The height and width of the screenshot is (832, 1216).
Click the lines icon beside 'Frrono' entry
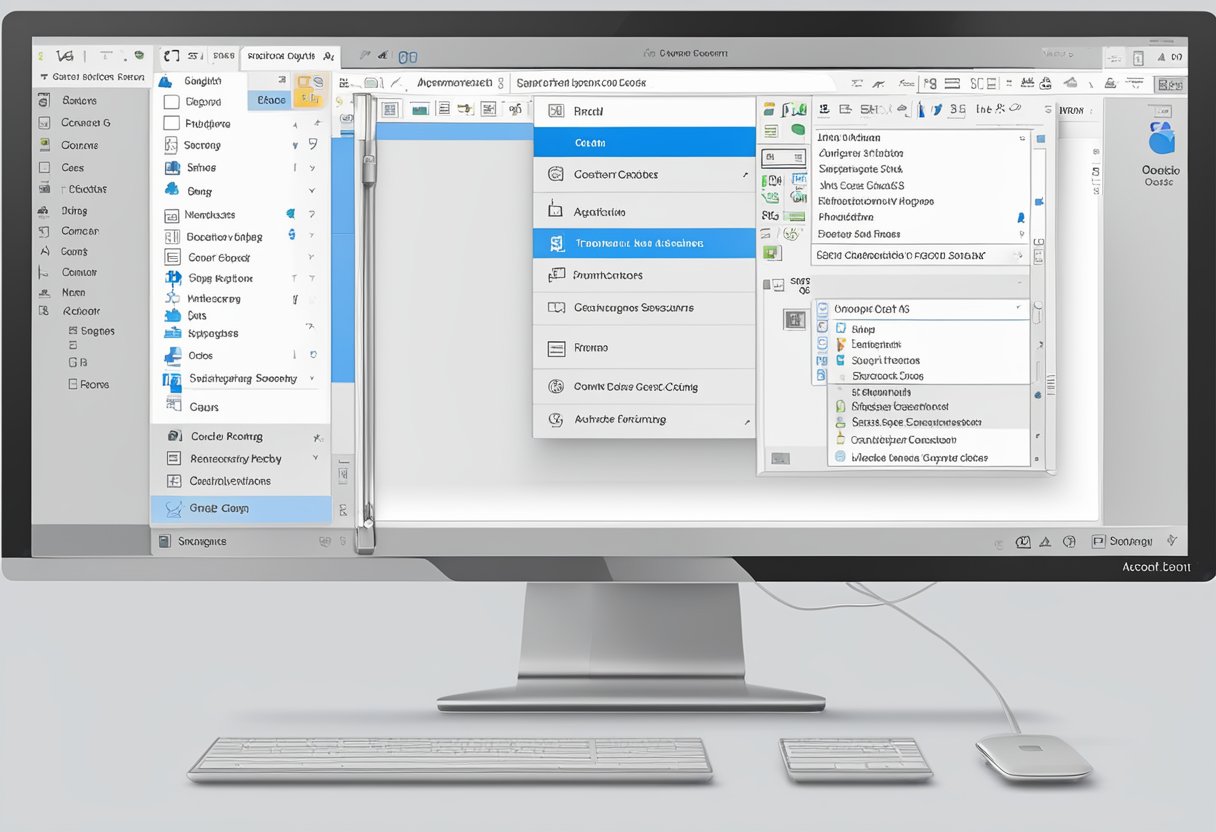click(x=556, y=349)
